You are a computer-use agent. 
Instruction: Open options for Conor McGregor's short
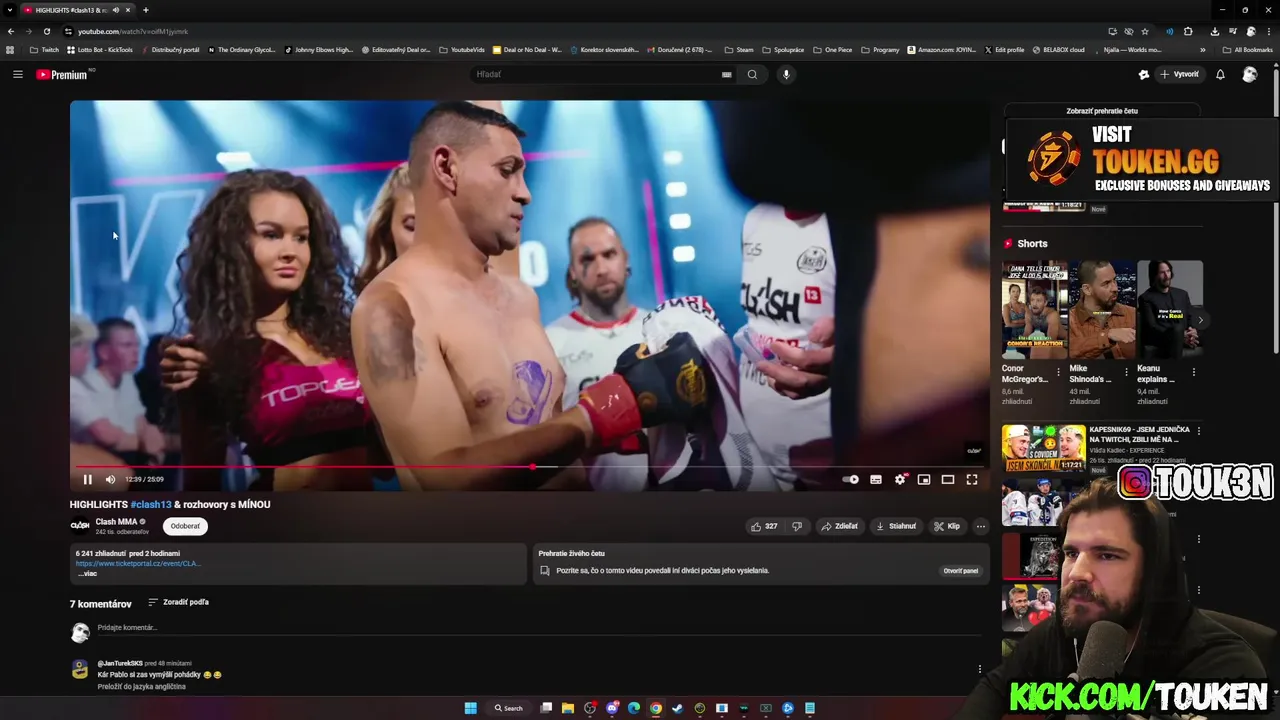pyautogui.click(x=1059, y=372)
